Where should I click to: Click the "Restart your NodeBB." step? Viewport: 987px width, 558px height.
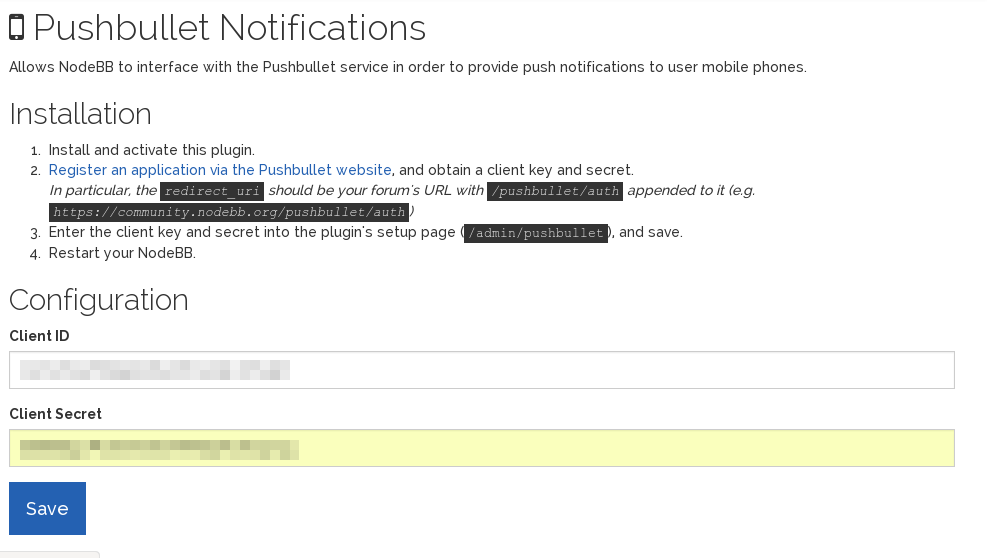[x=122, y=253]
